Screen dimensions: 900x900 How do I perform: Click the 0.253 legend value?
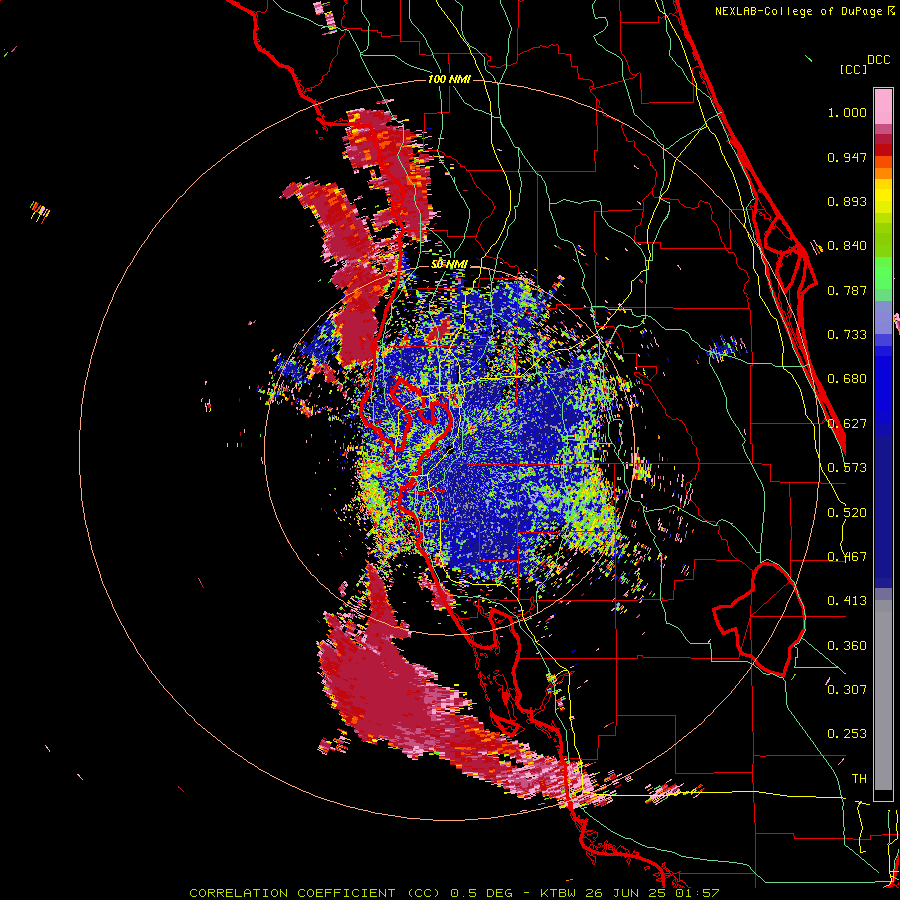pos(847,734)
